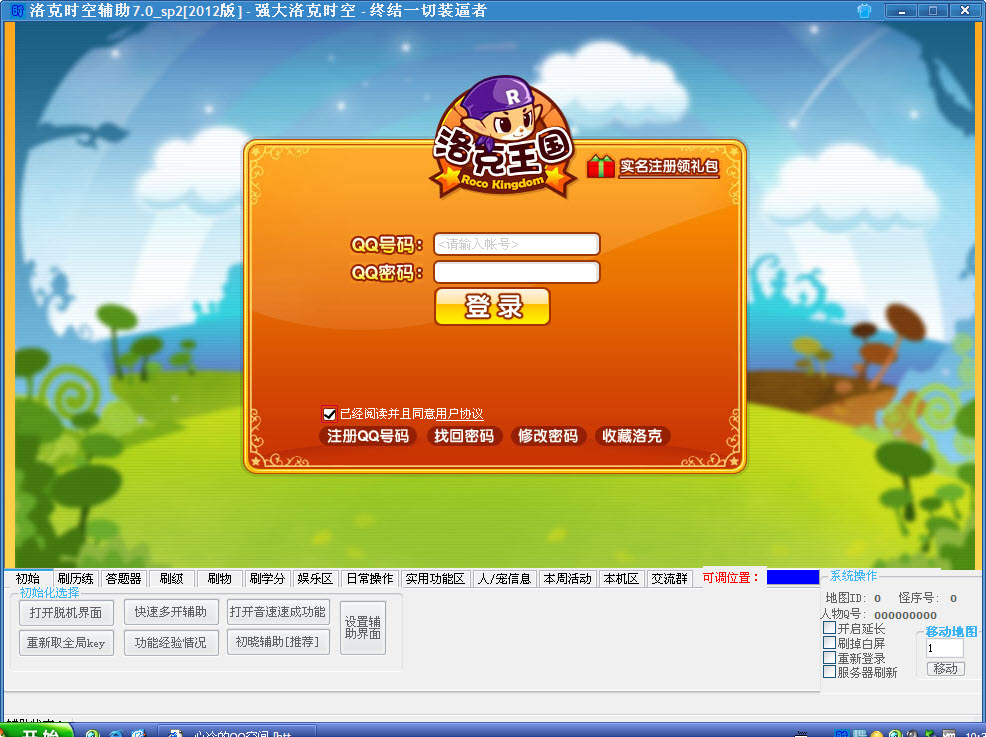The image size is (986, 737).
Task: Switch to the 初始 tab
Action: point(28,578)
